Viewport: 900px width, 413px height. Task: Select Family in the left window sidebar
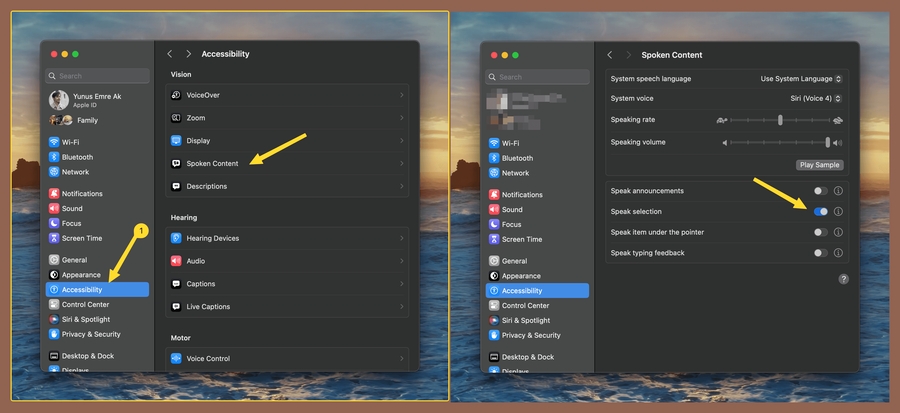click(x=87, y=120)
